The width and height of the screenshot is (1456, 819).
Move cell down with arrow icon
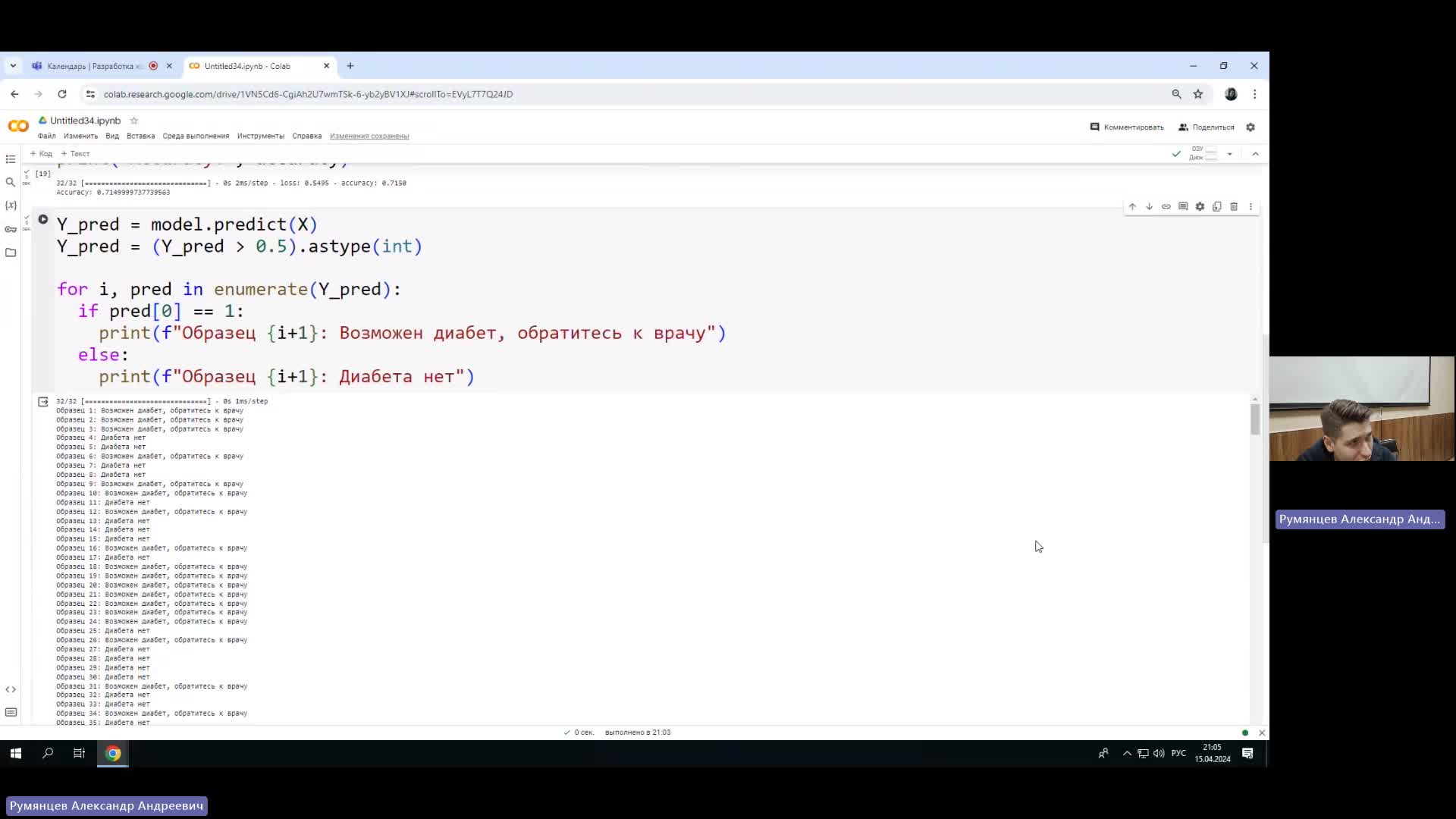pos(1149,206)
